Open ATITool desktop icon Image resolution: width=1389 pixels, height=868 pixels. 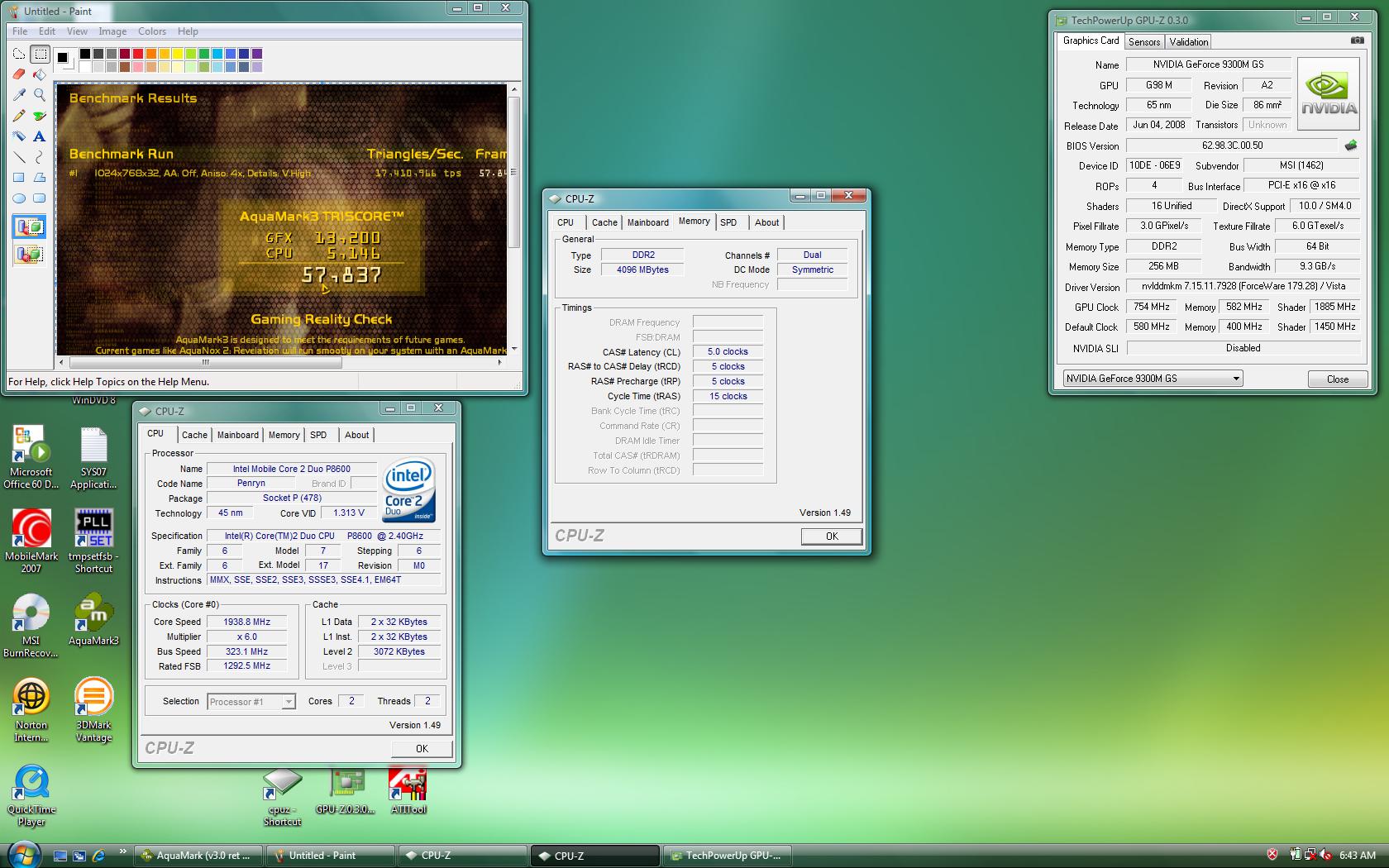click(408, 791)
